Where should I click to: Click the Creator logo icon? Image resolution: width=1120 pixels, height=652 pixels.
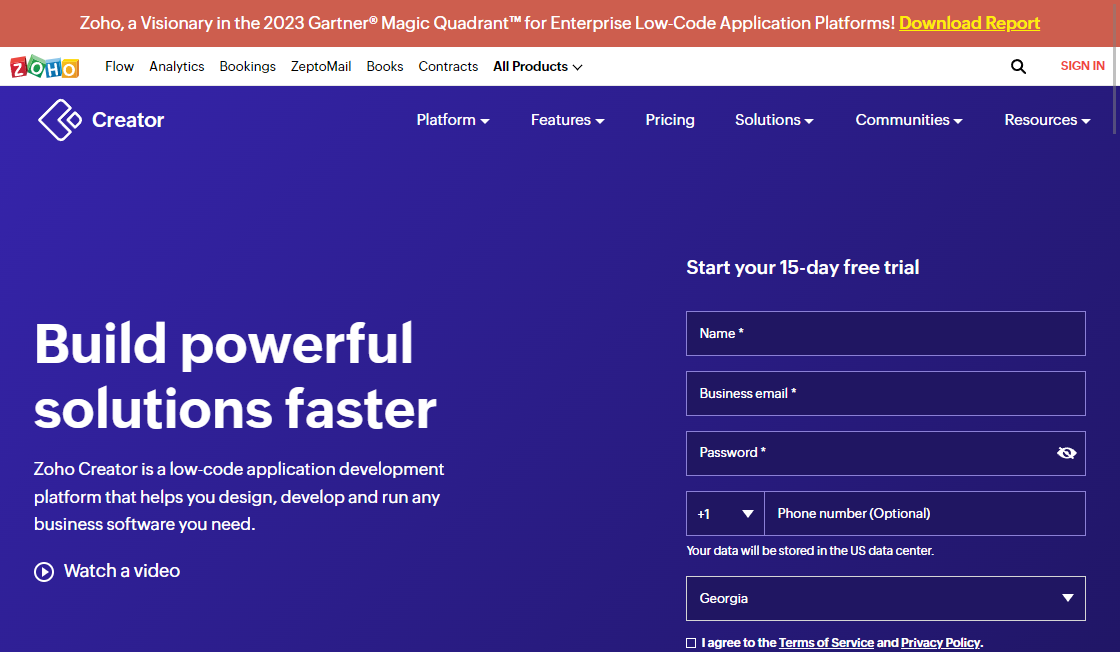coord(59,120)
